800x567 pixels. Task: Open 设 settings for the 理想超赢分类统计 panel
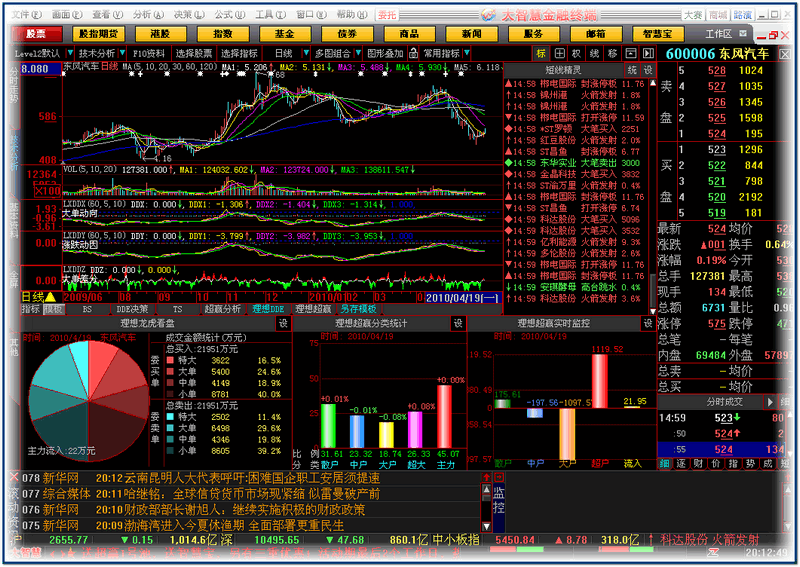[458, 323]
